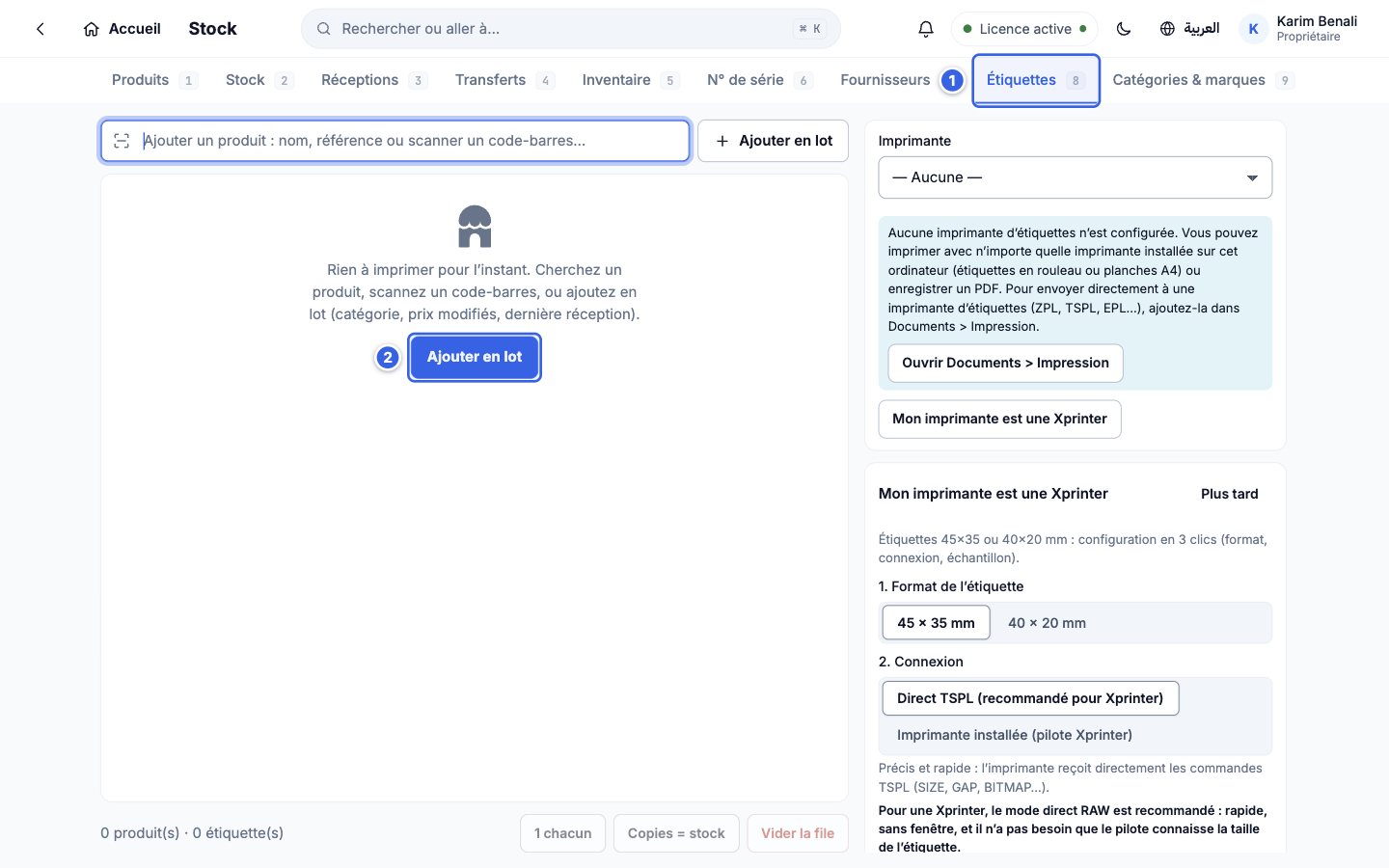This screenshot has height=868, width=1389.
Task: Click the Vider la file button
Action: point(798,833)
